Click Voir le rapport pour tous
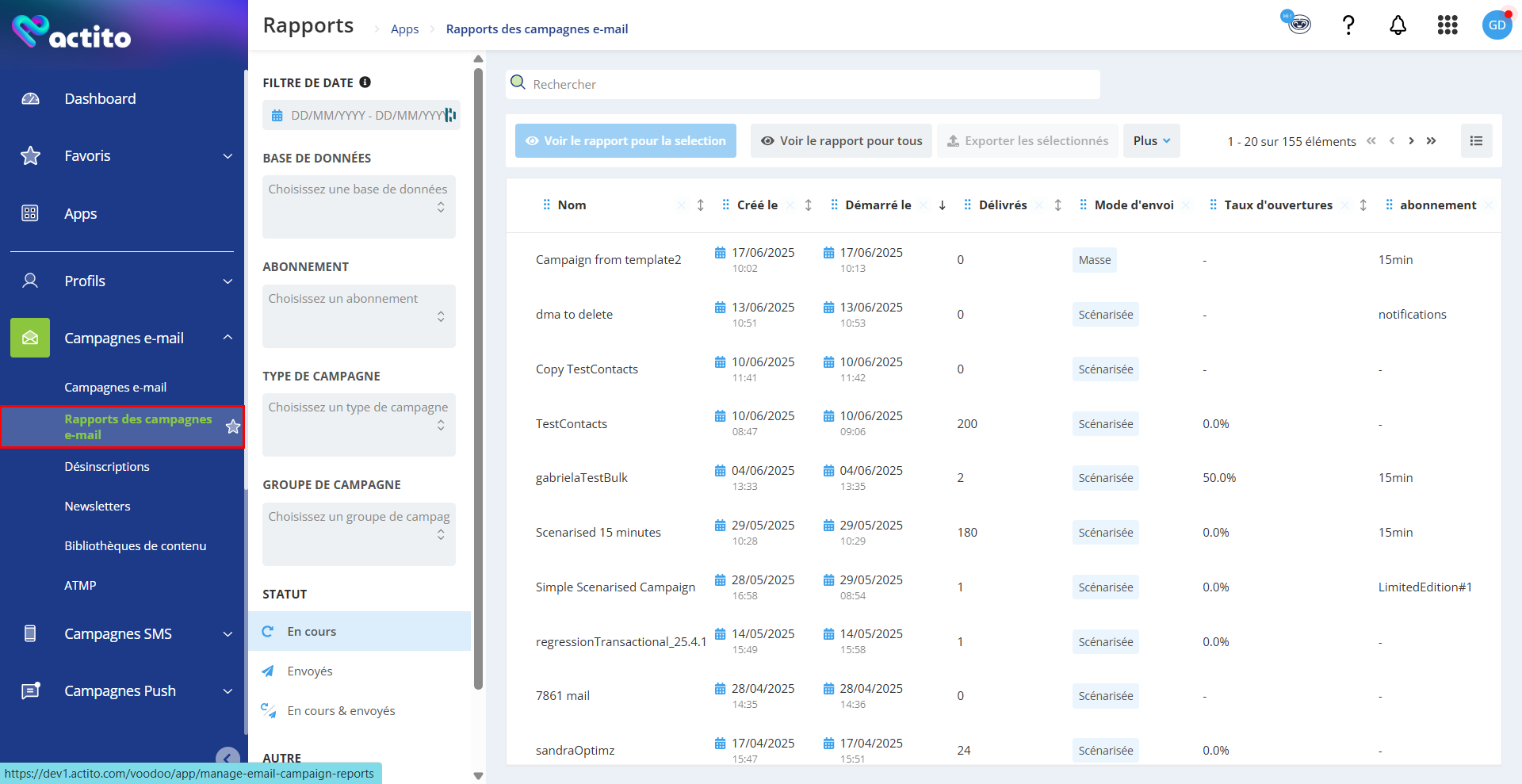1522x784 pixels. (x=841, y=141)
